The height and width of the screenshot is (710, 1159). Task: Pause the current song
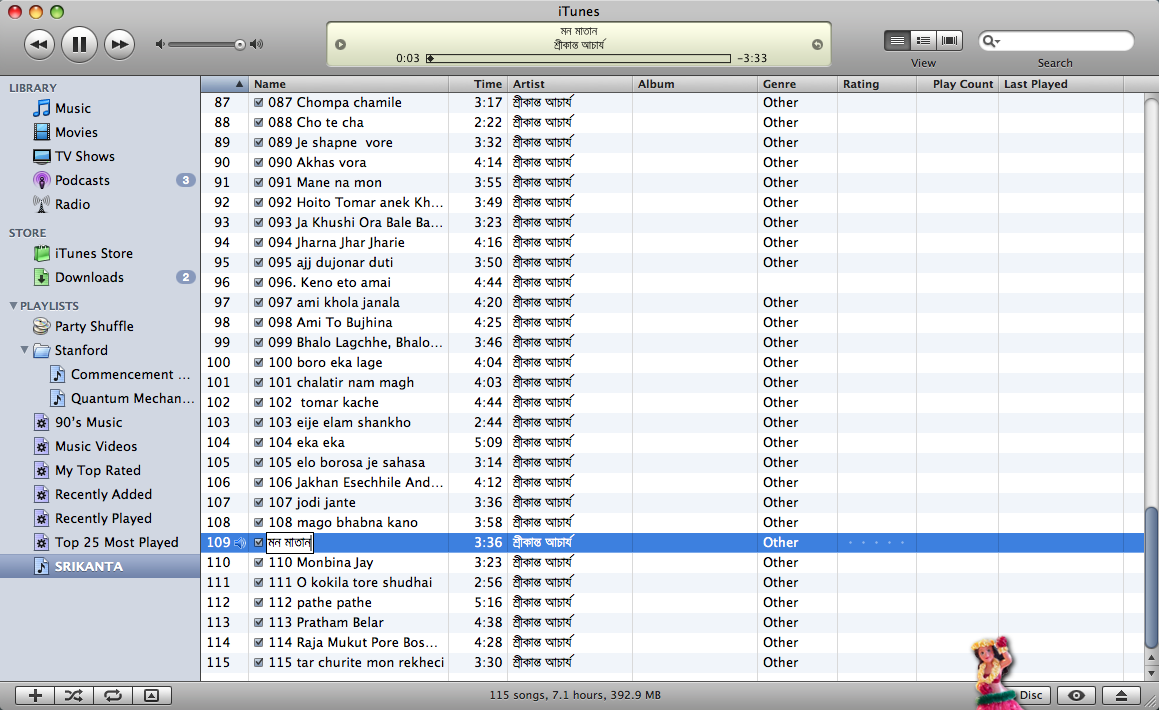point(79,44)
